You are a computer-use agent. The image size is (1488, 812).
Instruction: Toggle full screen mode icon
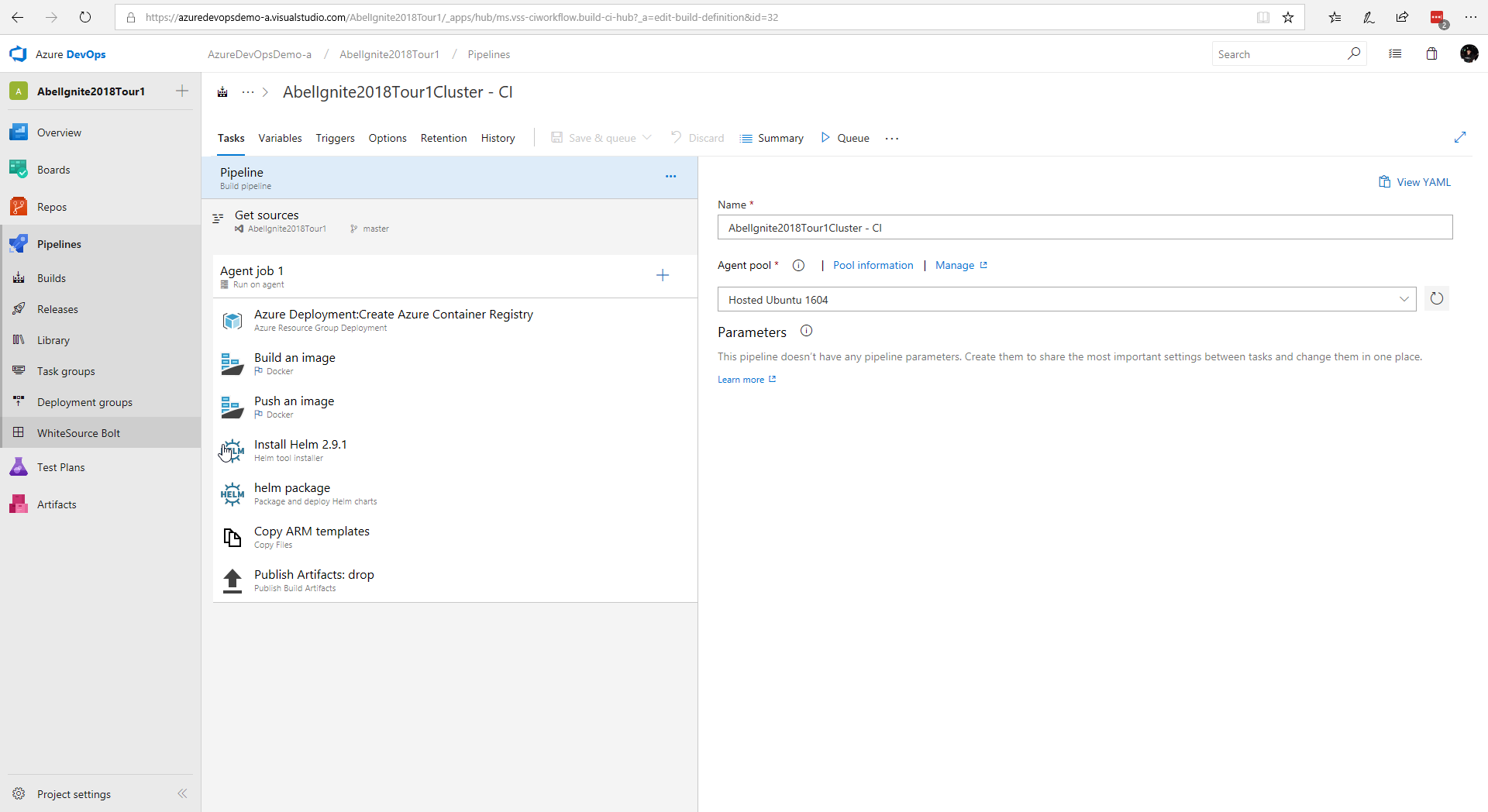[x=1460, y=137]
